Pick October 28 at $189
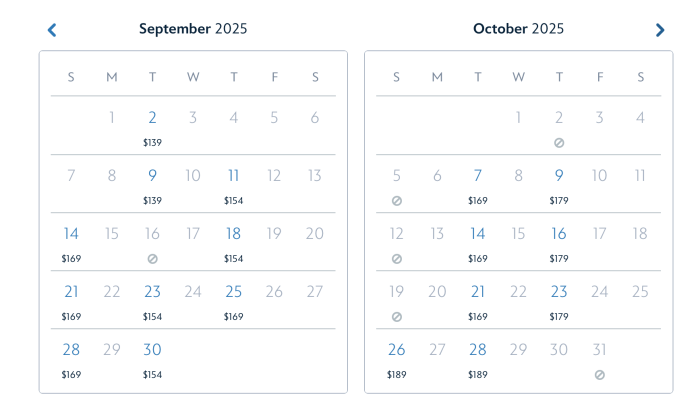Image resolution: width=700 pixels, height=411 pixels. (x=478, y=350)
